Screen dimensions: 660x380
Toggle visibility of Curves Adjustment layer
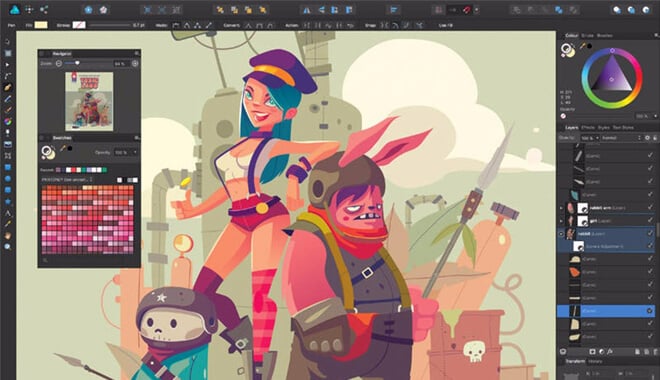[650, 246]
